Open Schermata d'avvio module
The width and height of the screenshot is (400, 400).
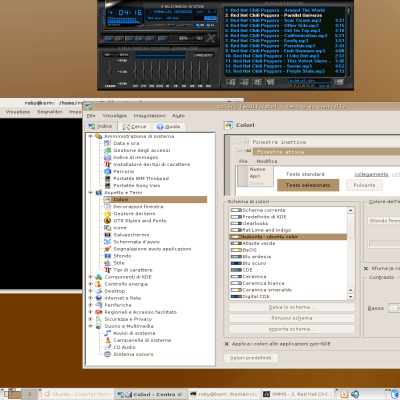[132, 242]
